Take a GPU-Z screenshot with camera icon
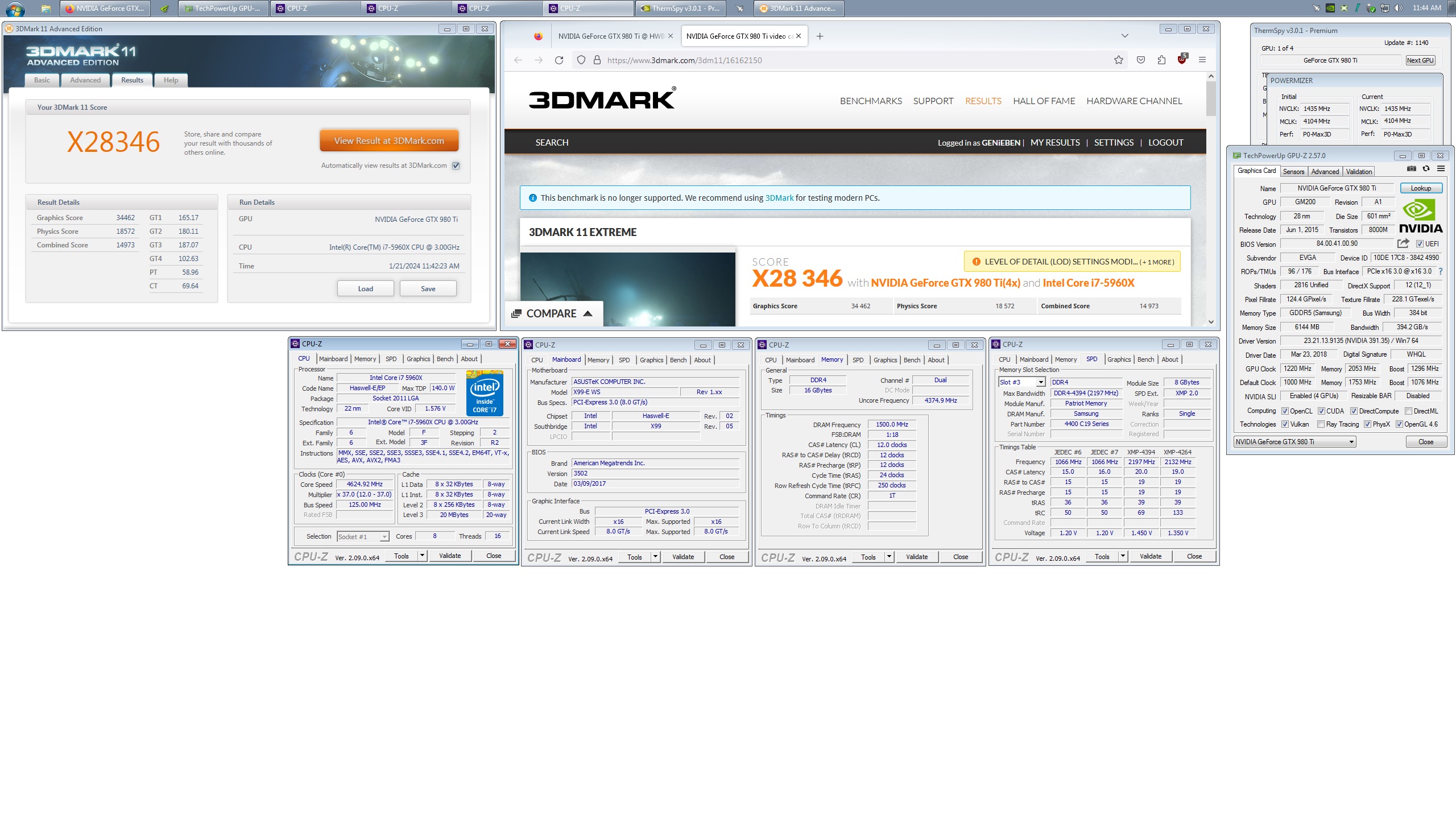This screenshot has width=1456, height=819. tap(1412, 169)
